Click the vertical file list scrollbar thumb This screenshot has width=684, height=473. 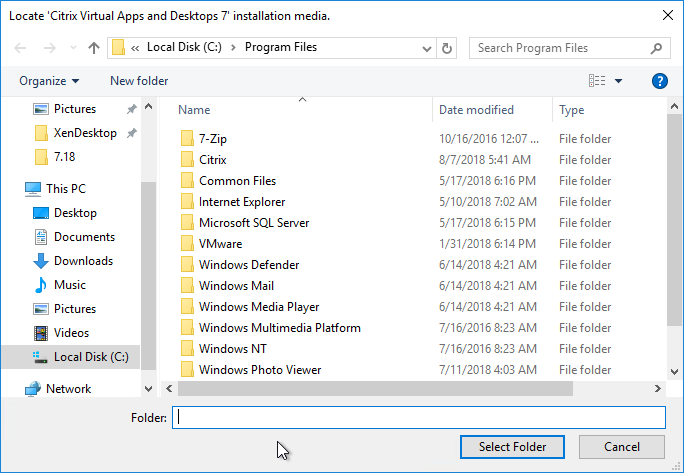[x=674, y=219]
